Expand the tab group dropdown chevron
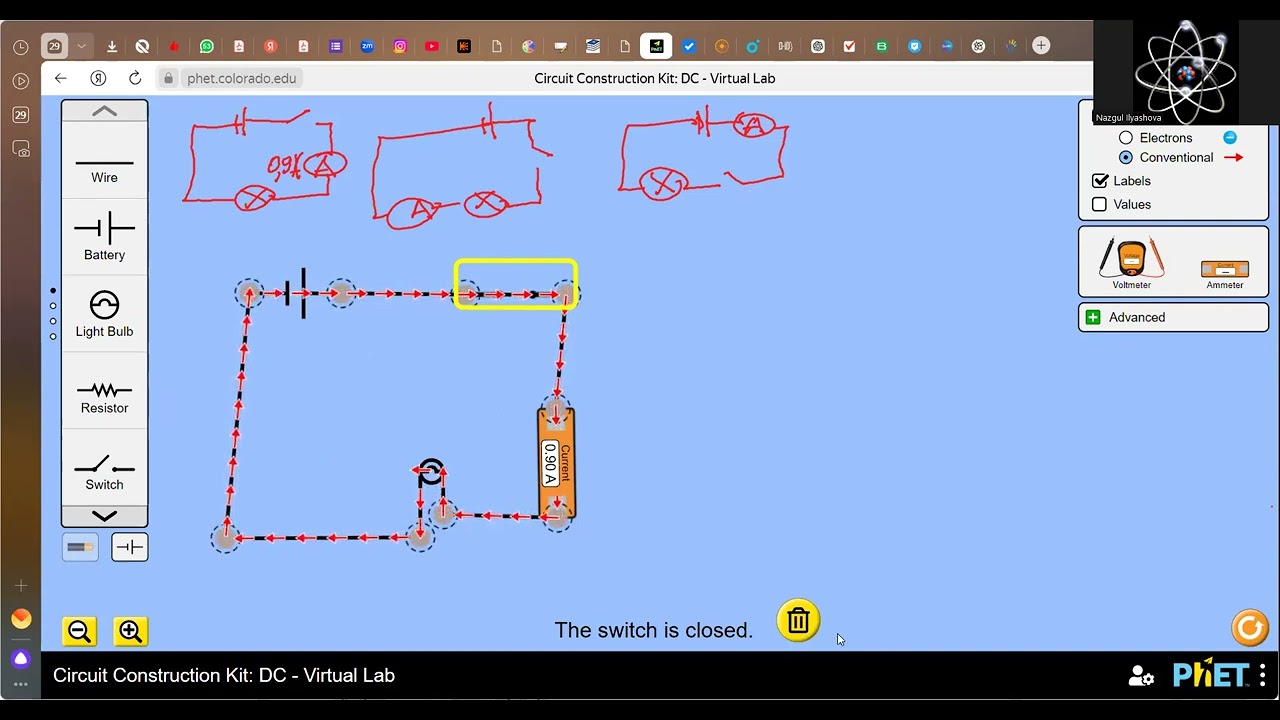 (82, 46)
